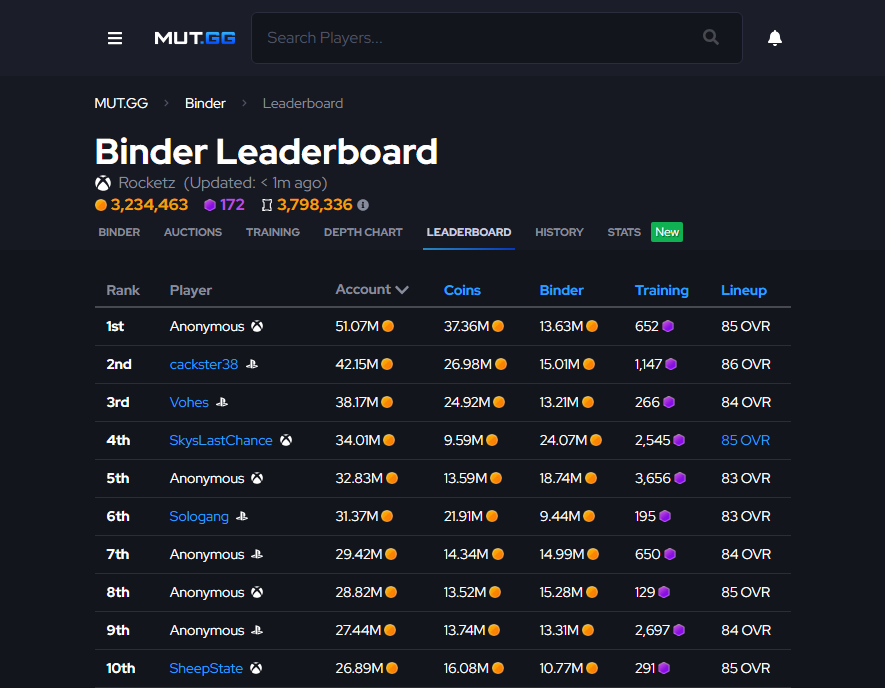This screenshot has width=885, height=688.
Task: Open SkysLastChance 85 OVR lineup link
Action: [x=745, y=440]
